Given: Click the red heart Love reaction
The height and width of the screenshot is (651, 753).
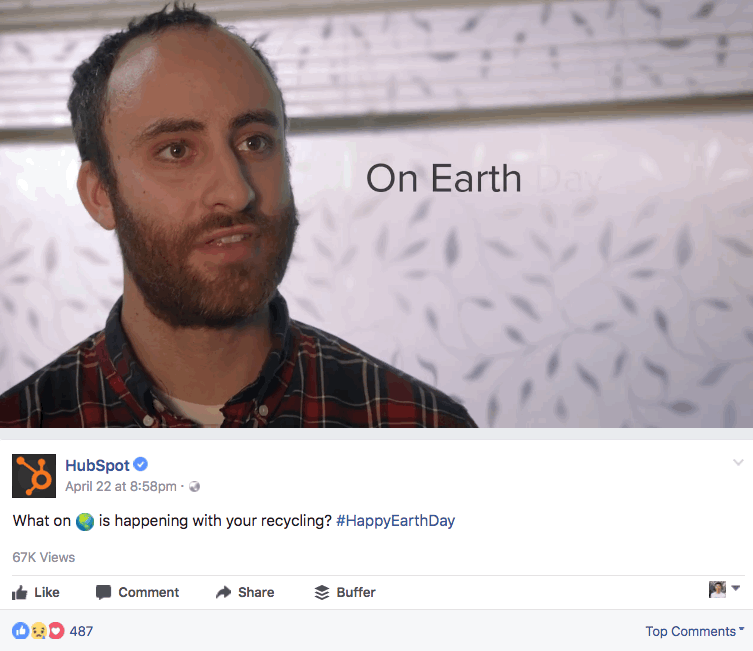Looking at the screenshot, I should coord(56,631).
